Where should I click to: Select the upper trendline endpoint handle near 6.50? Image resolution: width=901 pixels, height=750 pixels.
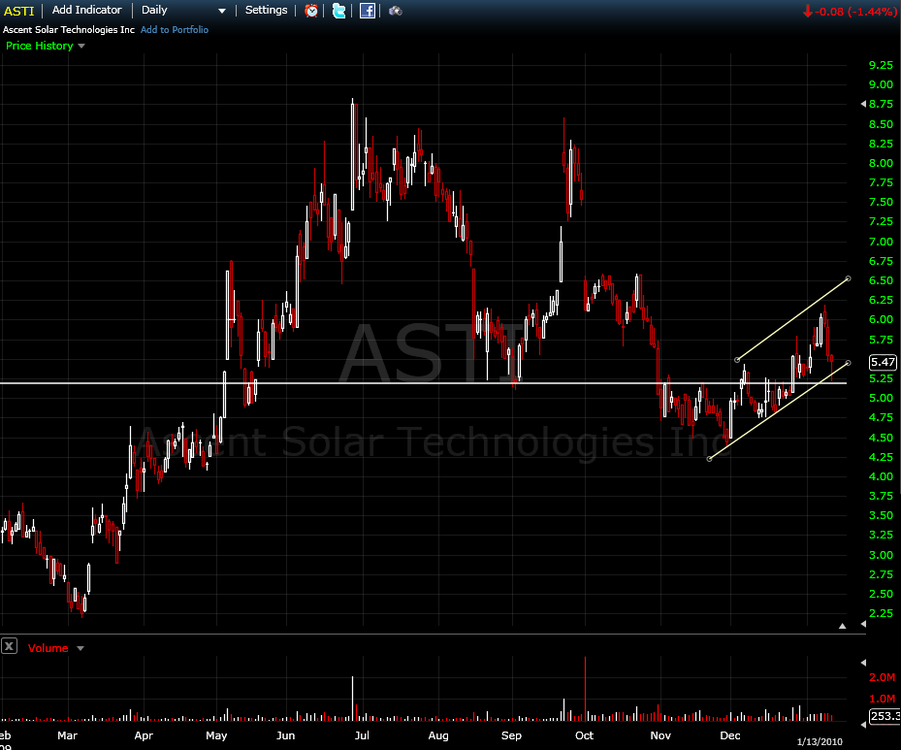click(x=848, y=279)
